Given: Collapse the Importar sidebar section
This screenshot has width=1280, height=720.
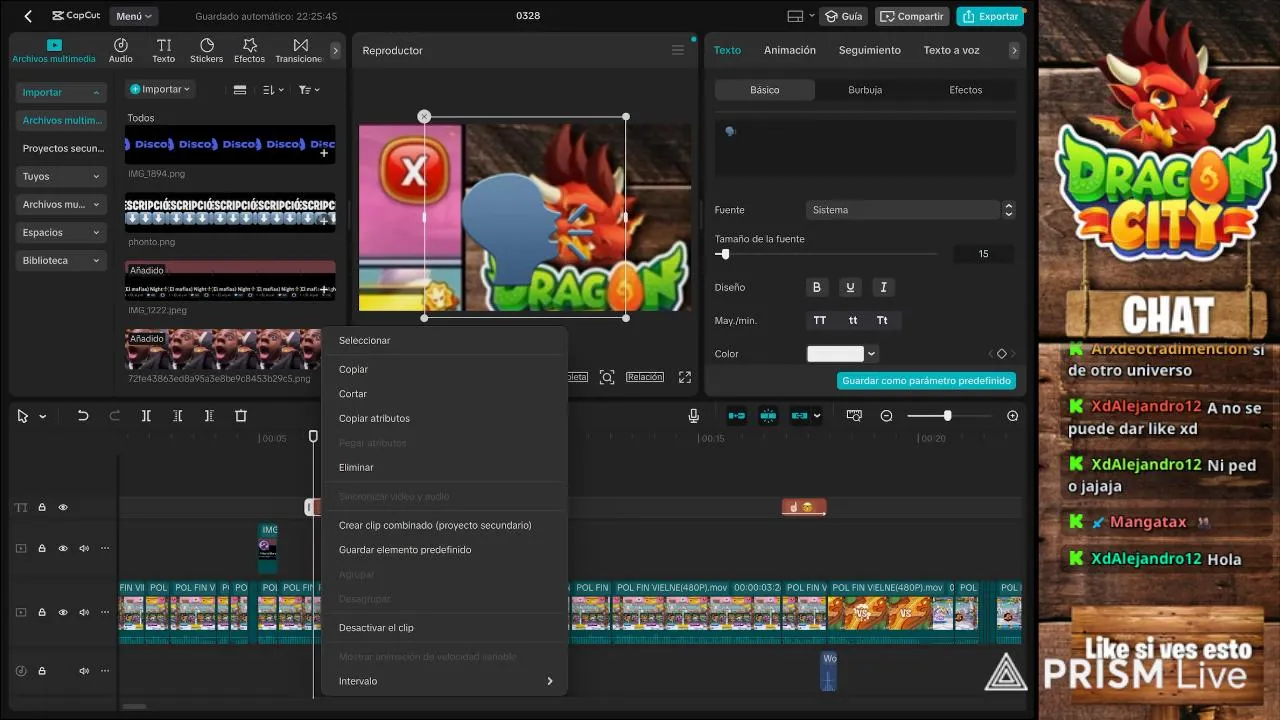Looking at the screenshot, I should click(61, 92).
